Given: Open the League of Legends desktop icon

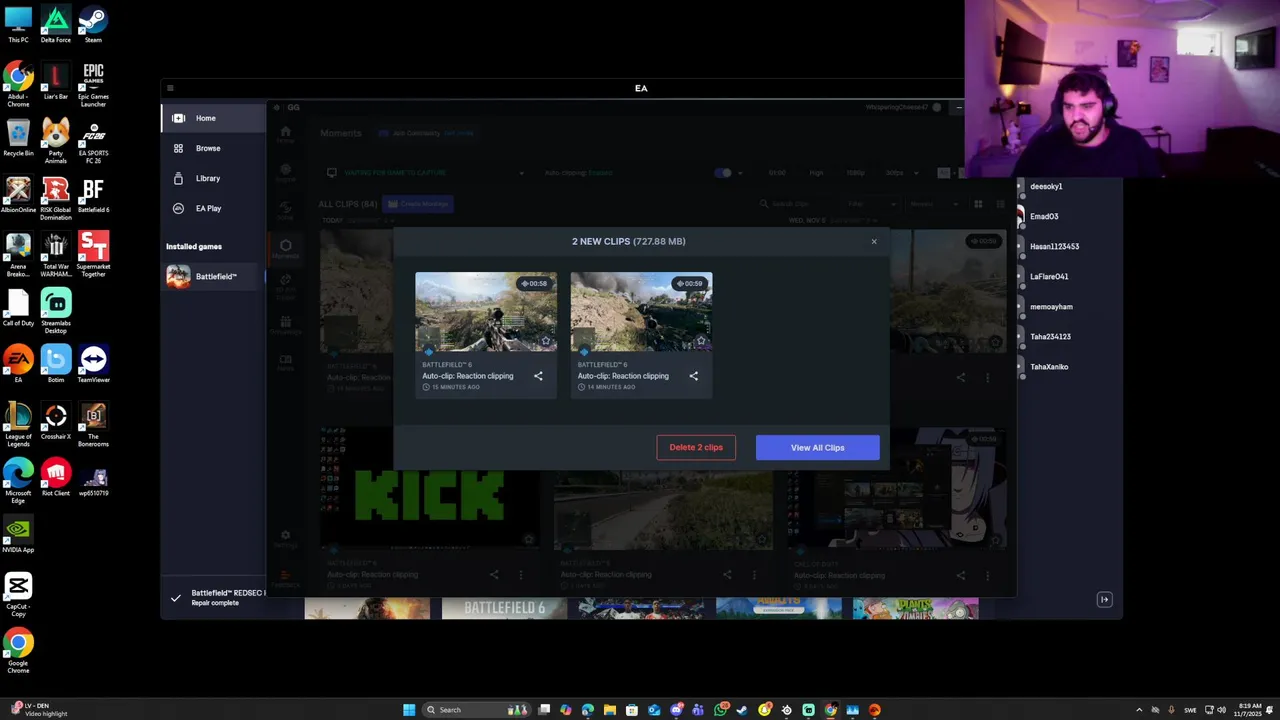Looking at the screenshot, I should click(18, 425).
